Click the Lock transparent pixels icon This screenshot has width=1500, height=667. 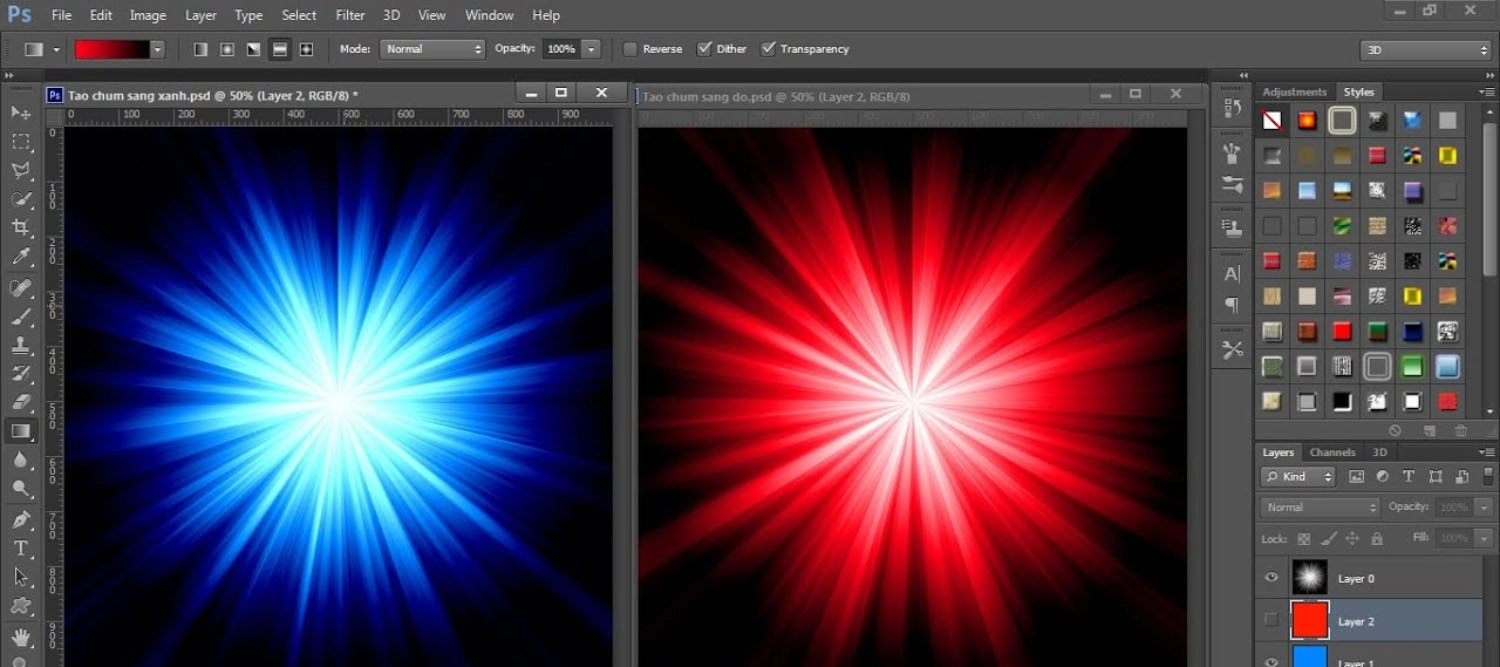pyautogui.click(x=1304, y=538)
